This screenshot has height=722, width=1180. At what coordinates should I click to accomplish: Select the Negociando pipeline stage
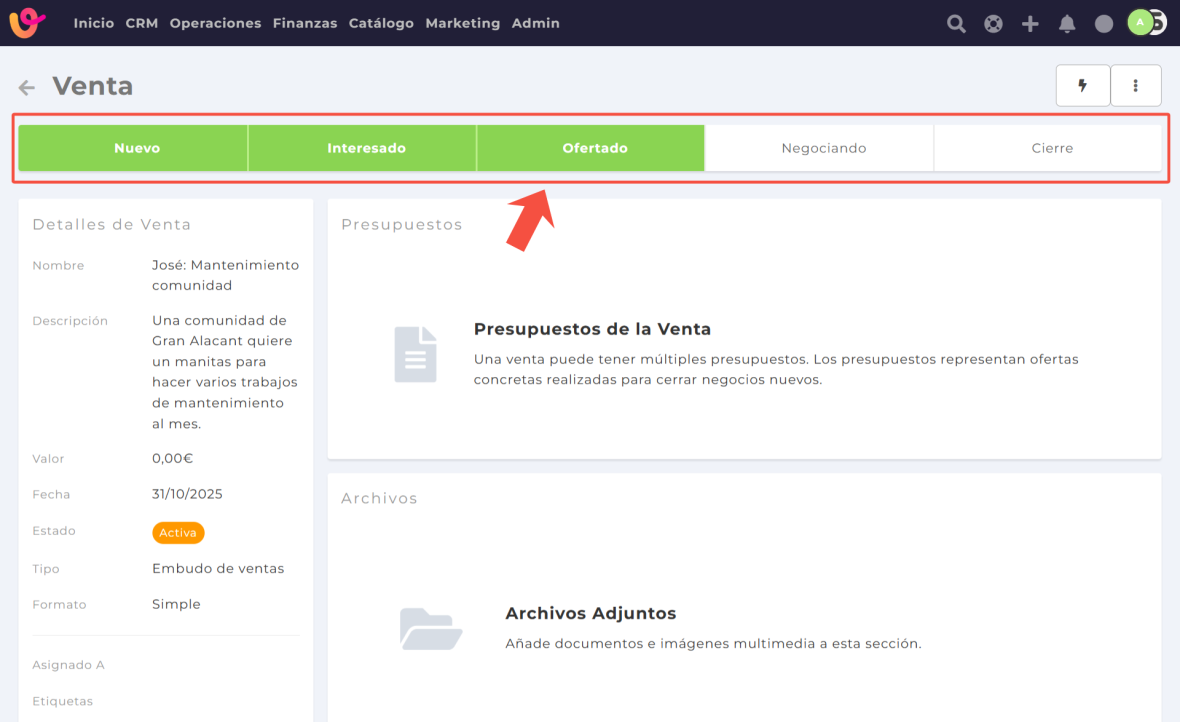click(823, 148)
